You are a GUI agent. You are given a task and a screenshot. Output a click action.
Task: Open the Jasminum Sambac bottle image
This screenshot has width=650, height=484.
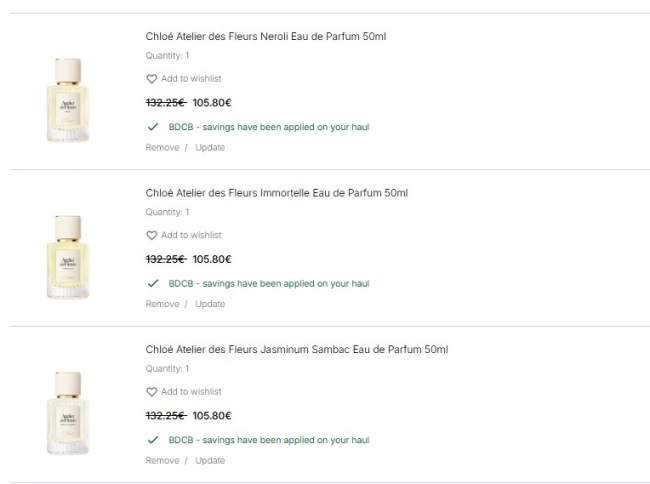pyautogui.click(x=69, y=412)
